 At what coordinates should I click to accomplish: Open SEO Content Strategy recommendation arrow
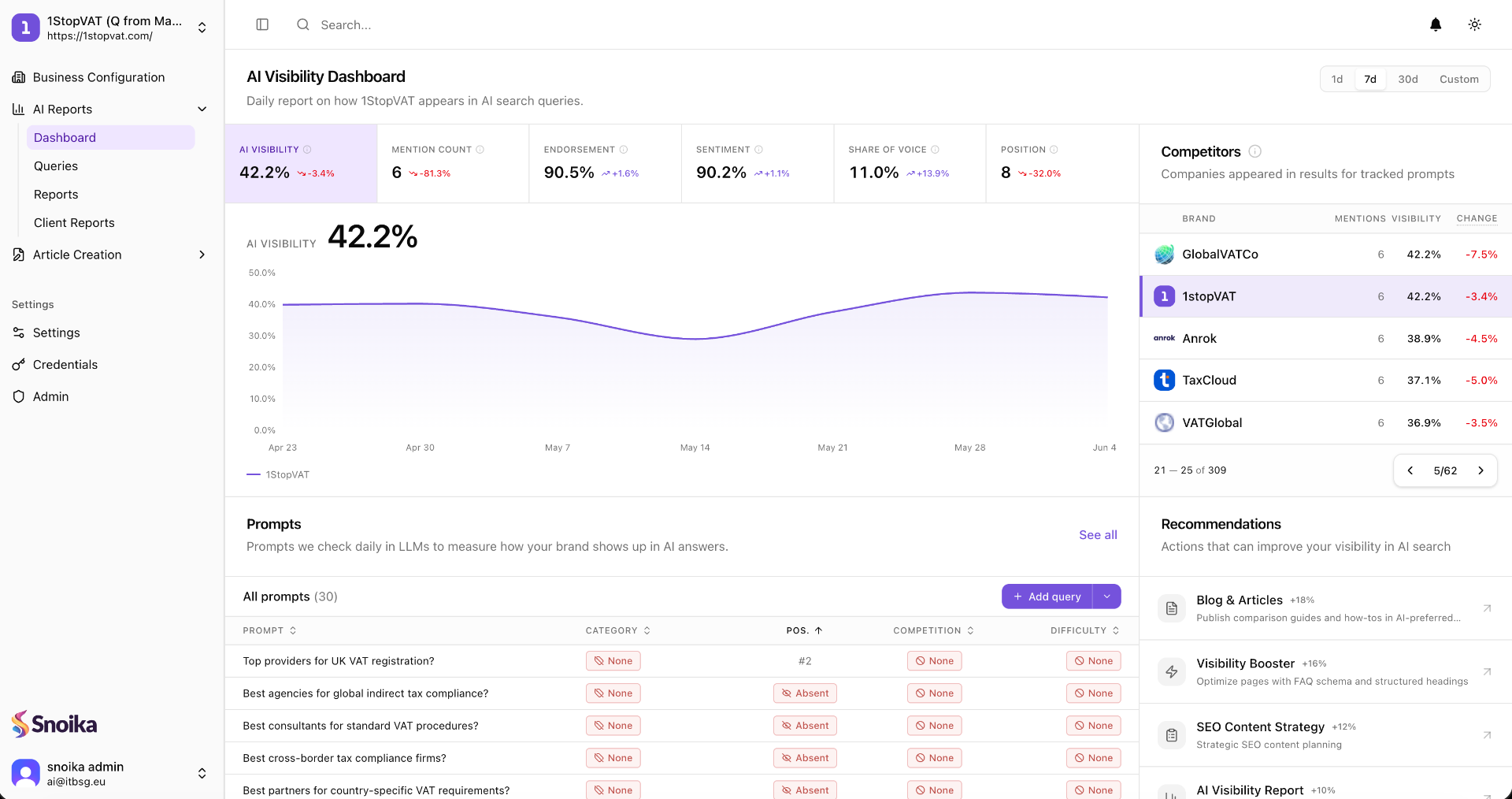coord(1487,735)
